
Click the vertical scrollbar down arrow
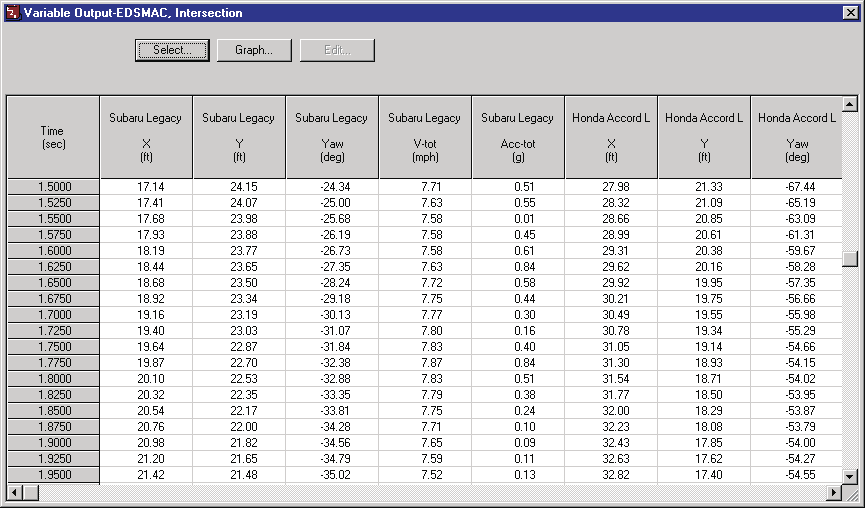(850, 476)
